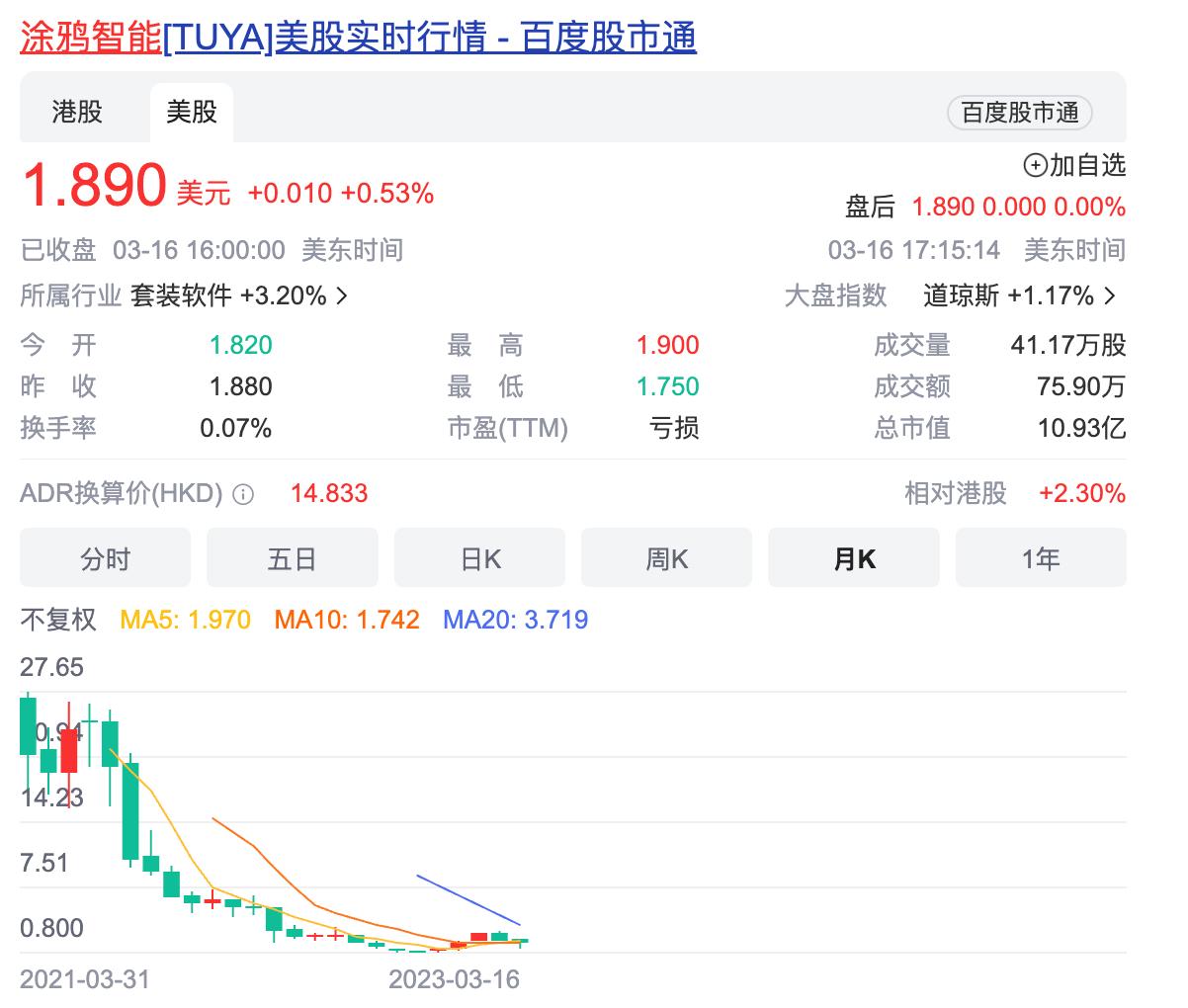Add stock via the 加自选 plus icon
Image resolution: width=1188 pixels, height=1008 pixels.
[x=1035, y=165]
